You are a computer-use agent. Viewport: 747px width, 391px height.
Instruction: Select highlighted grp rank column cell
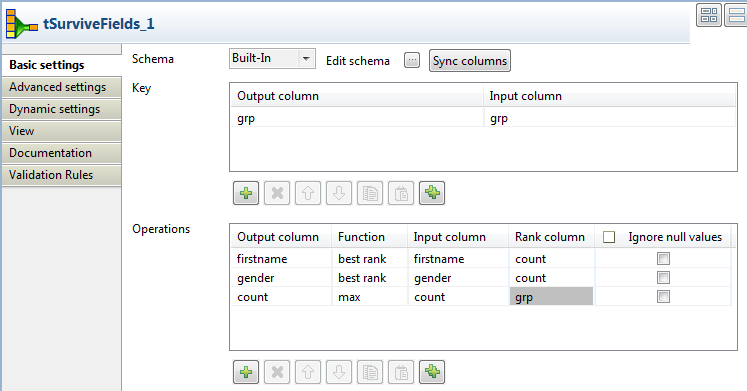click(552, 297)
